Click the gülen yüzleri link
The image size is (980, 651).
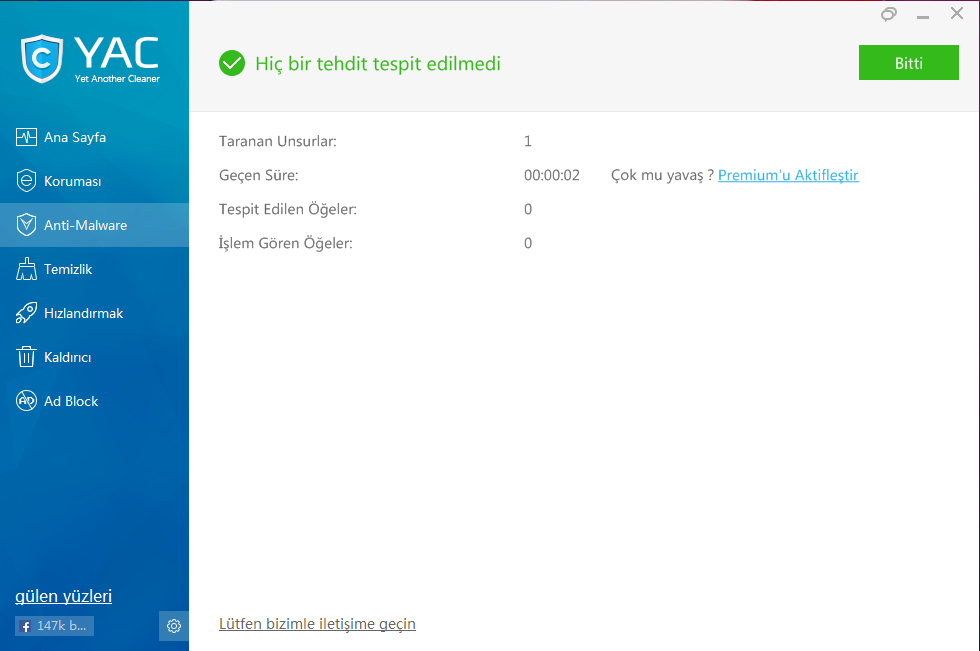[x=64, y=596]
